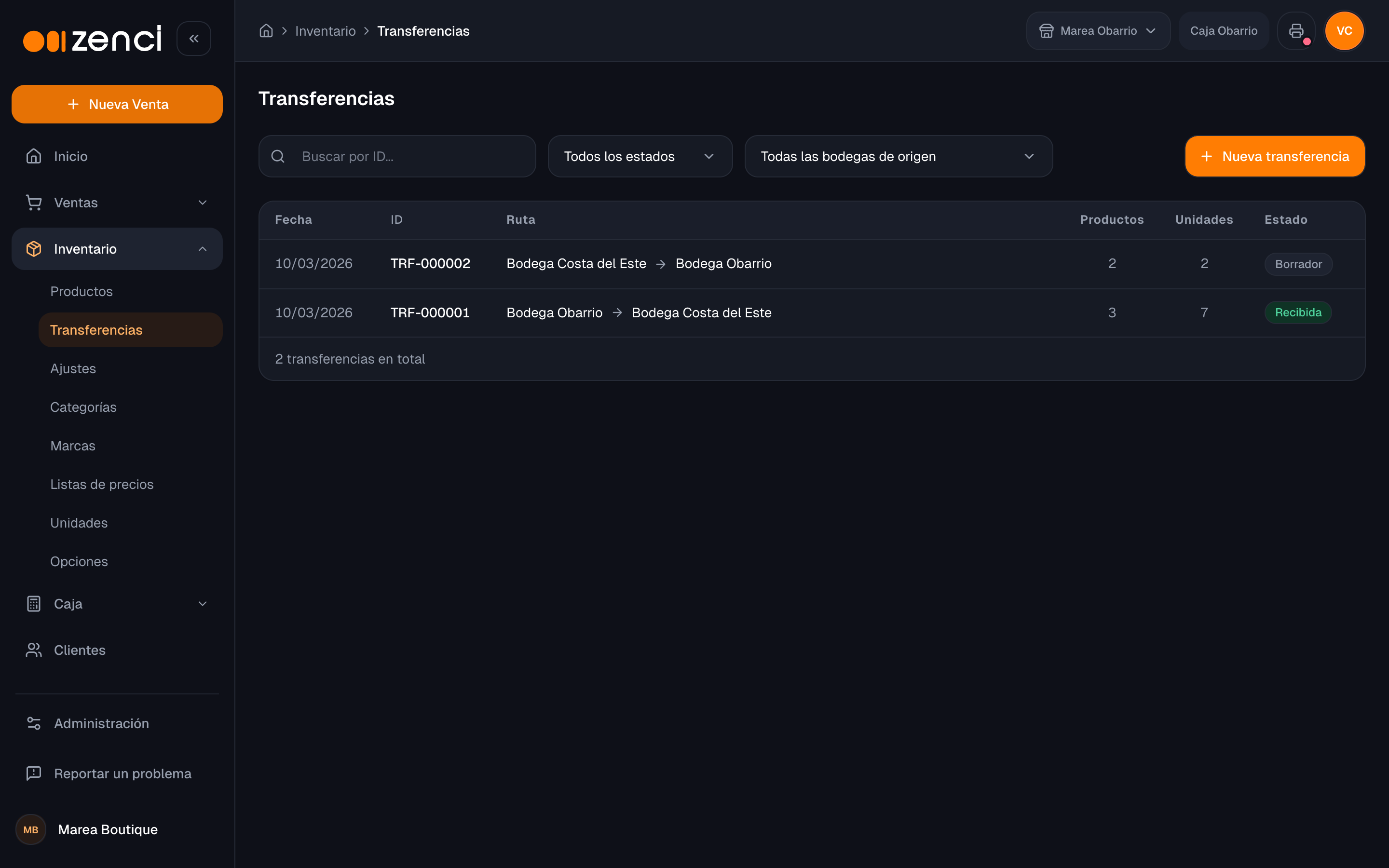1389x868 pixels.
Task: Click the Inicio house icon
Action: coord(34,156)
